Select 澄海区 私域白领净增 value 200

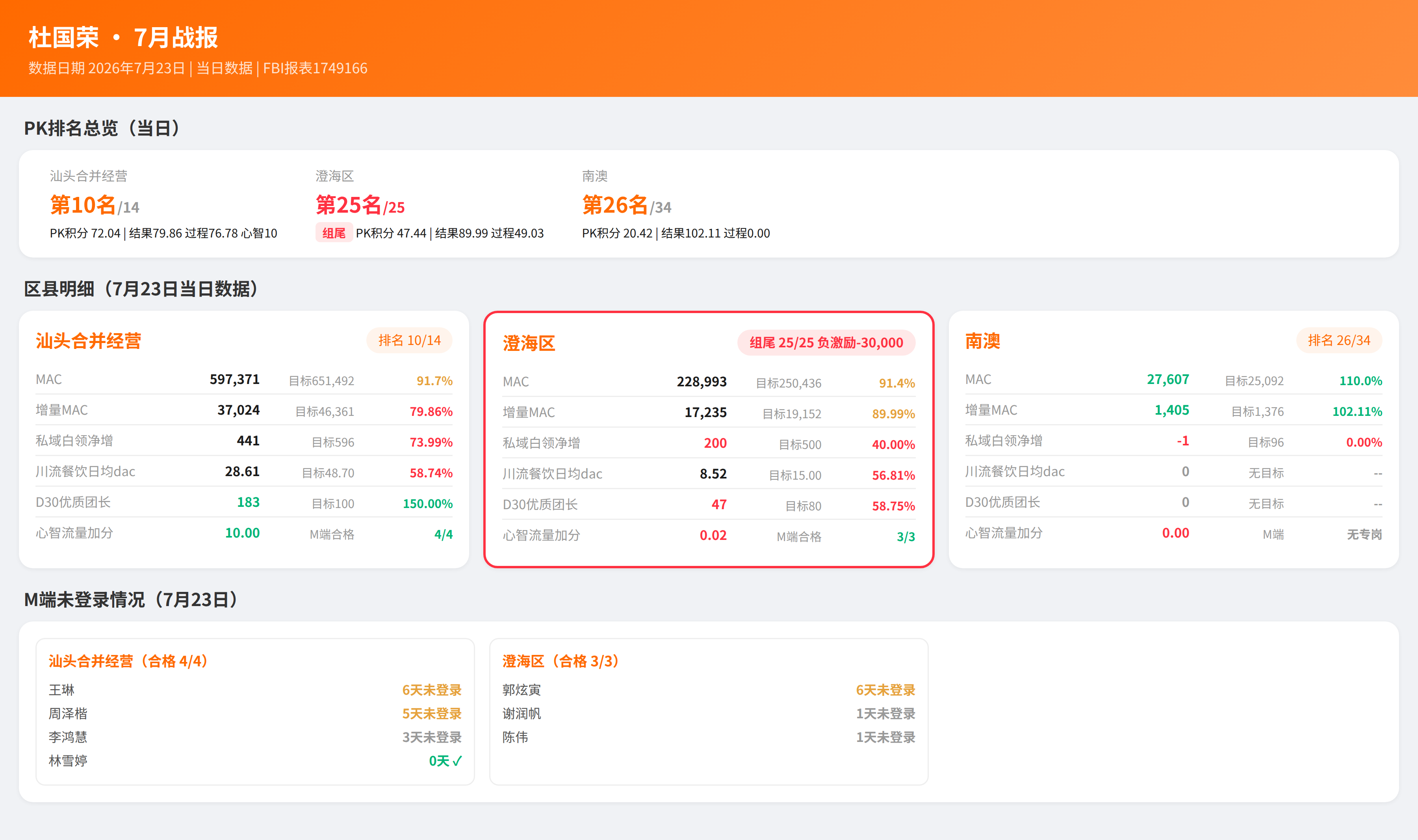715,443
